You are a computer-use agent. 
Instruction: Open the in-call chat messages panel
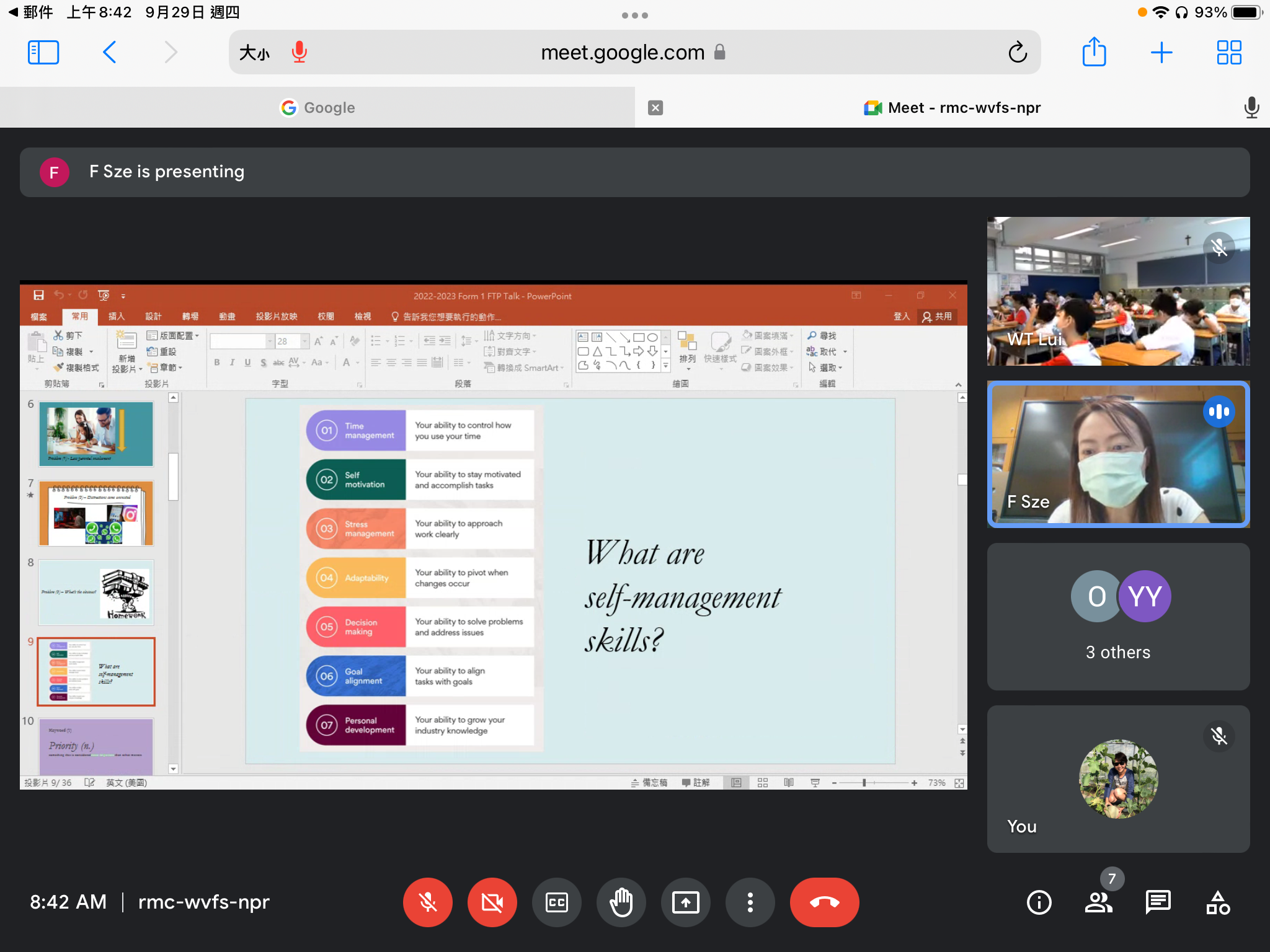[1158, 902]
